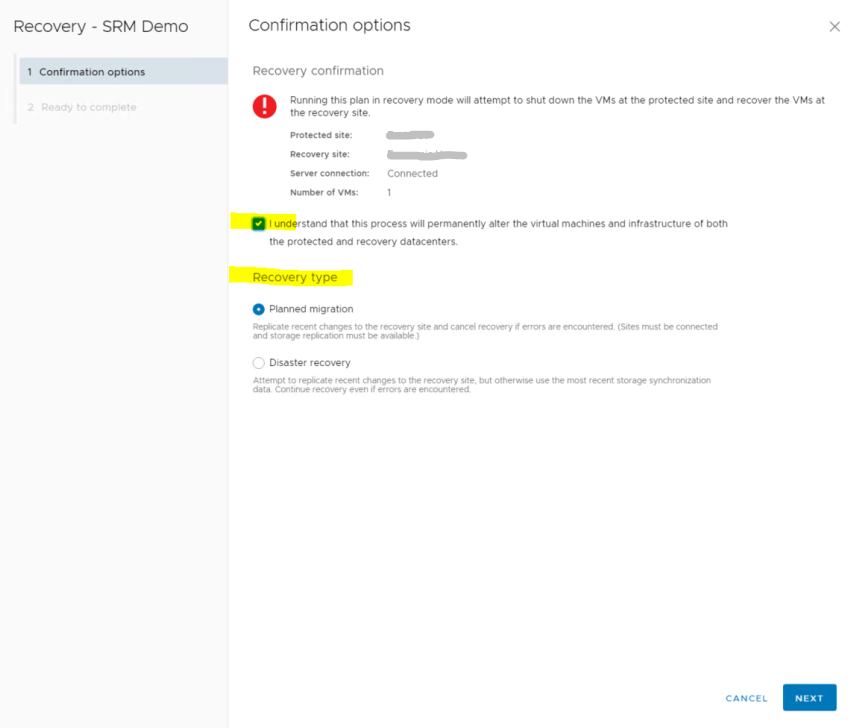Click the Number of VMs value
Screen dimensions: 852x728
tap(389, 192)
